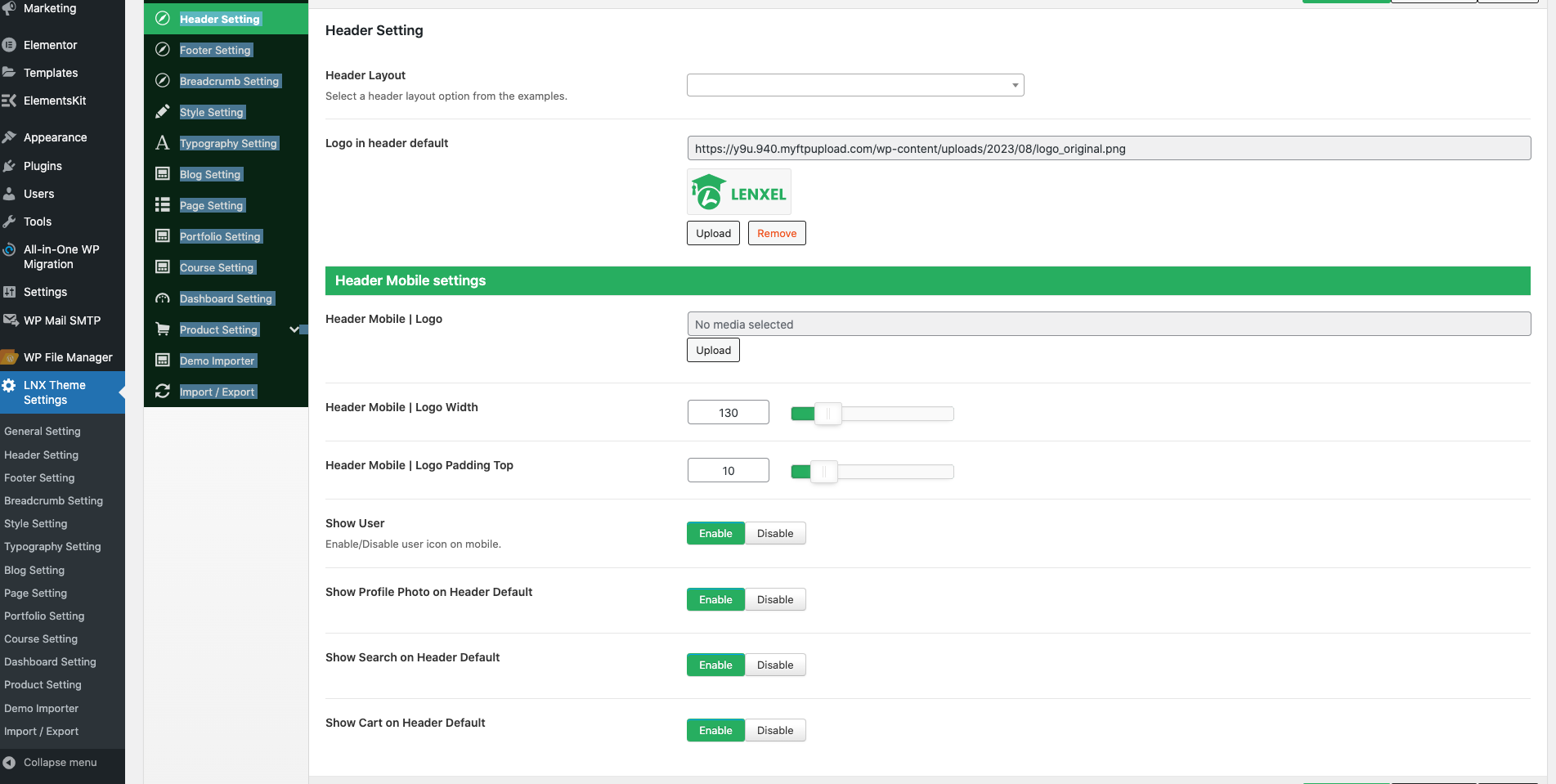Click the Typography Setting letter A icon

[x=163, y=143]
